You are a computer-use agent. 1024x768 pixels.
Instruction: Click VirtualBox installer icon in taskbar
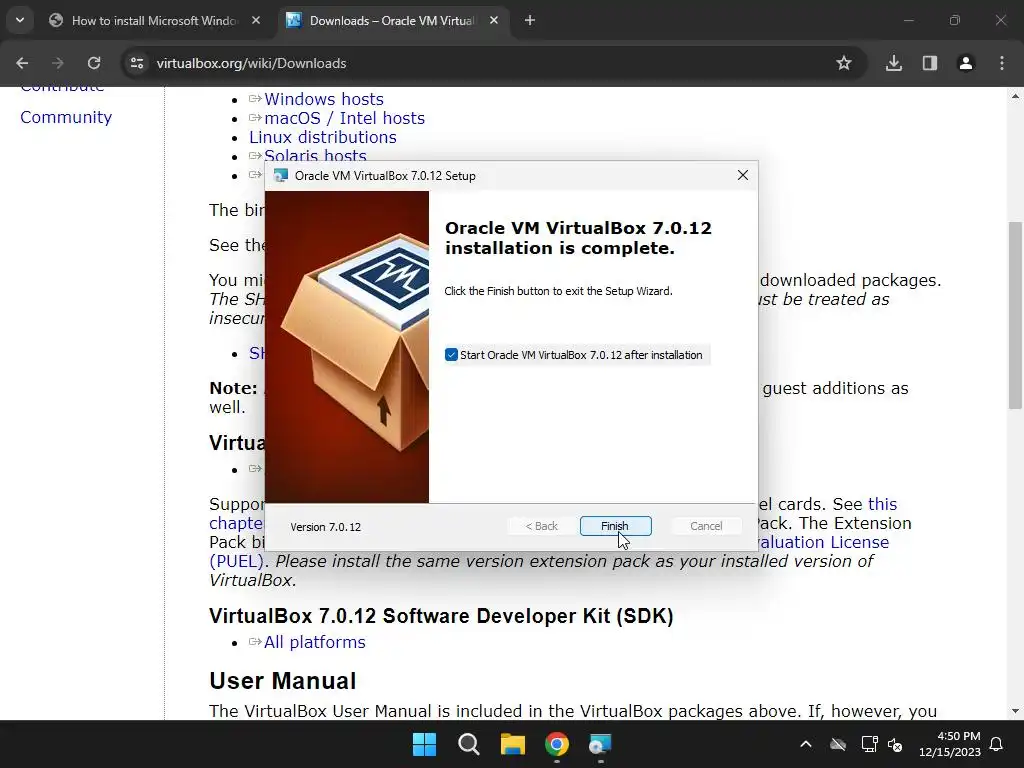(600, 744)
